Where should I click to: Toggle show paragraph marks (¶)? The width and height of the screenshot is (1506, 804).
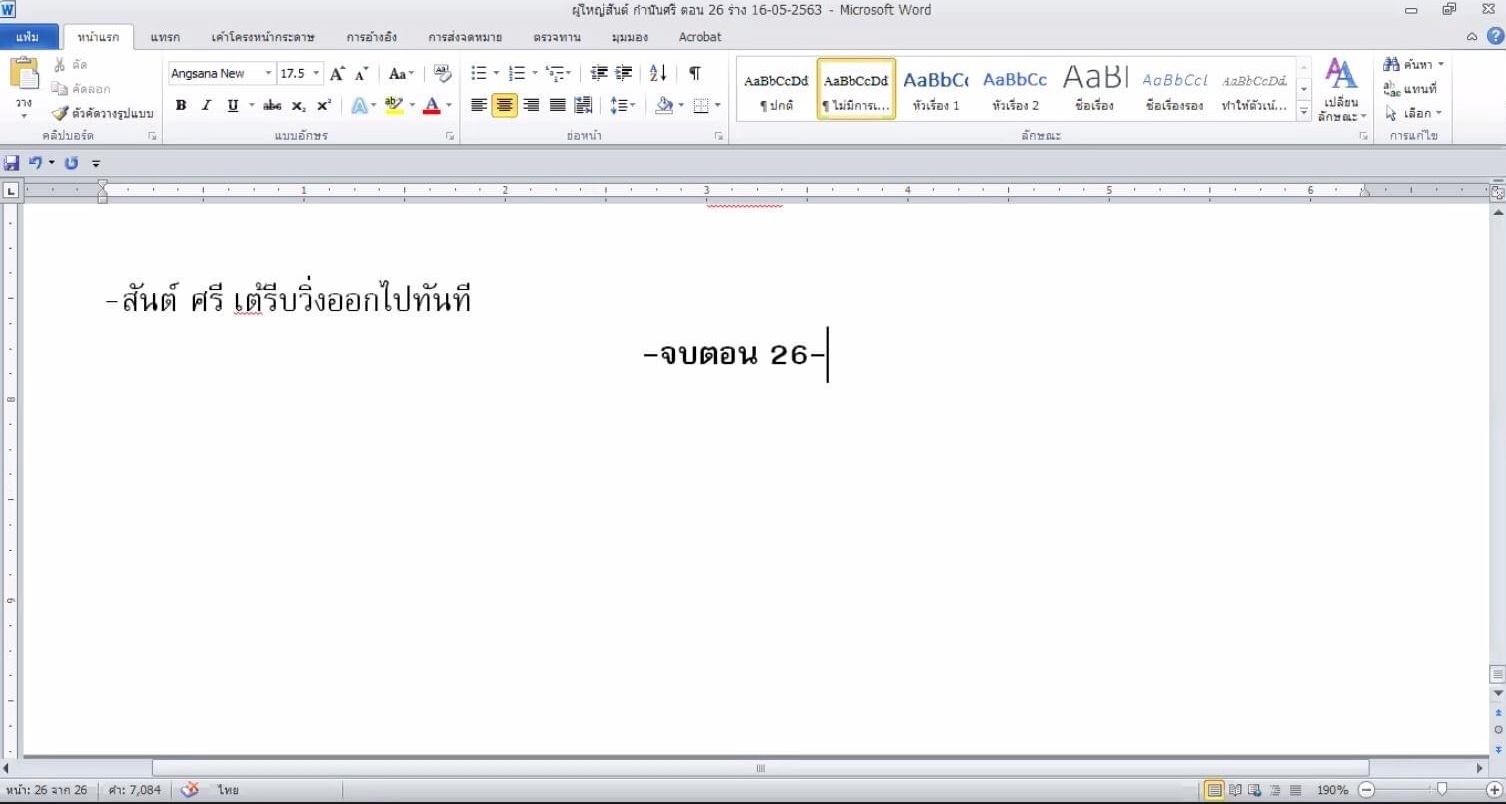pyautogui.click(x=695, y=74)
